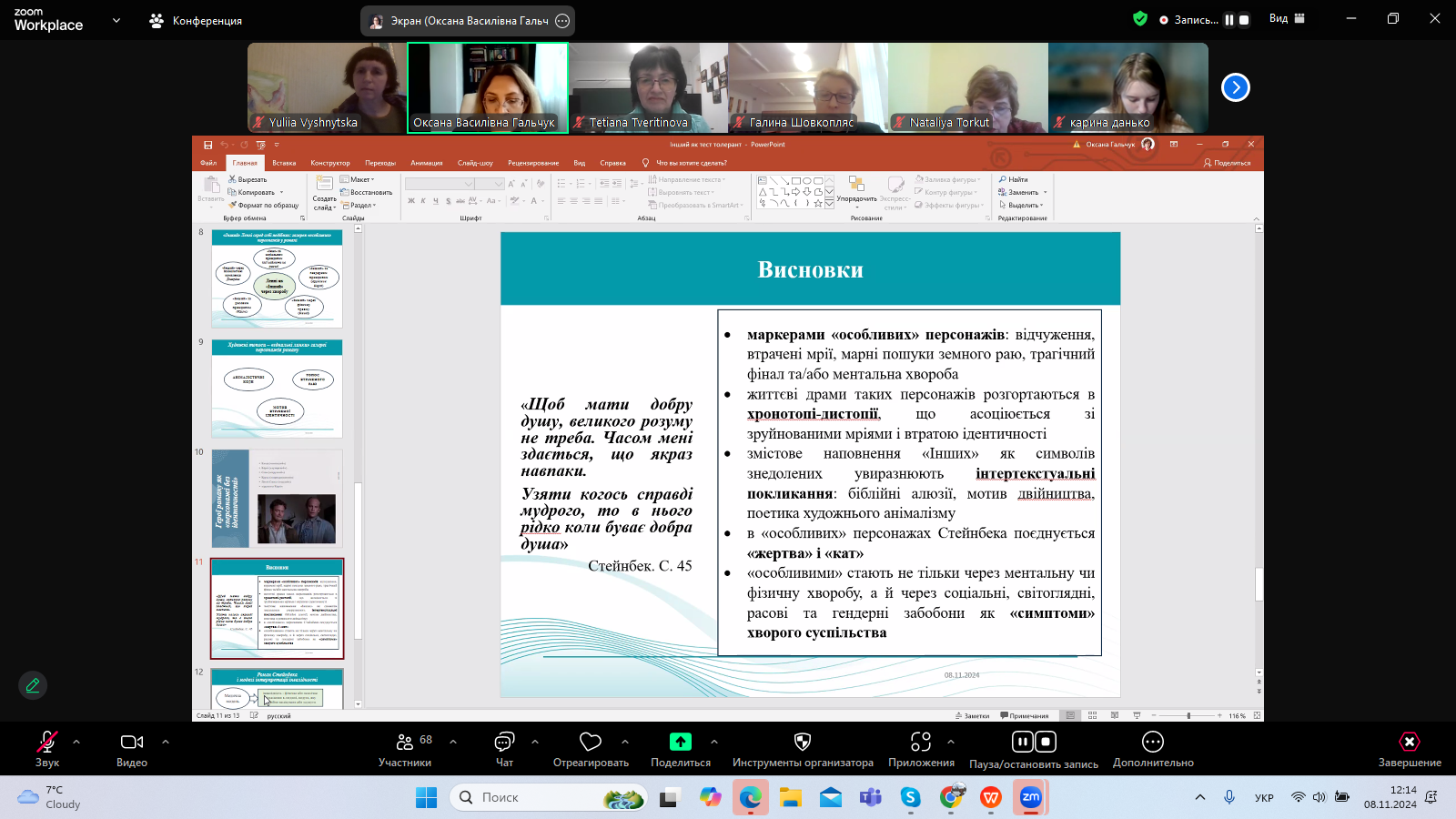Click the More options ellipsis icon
This screenshot has height=819, width=1456.
tap(1152, 743)
